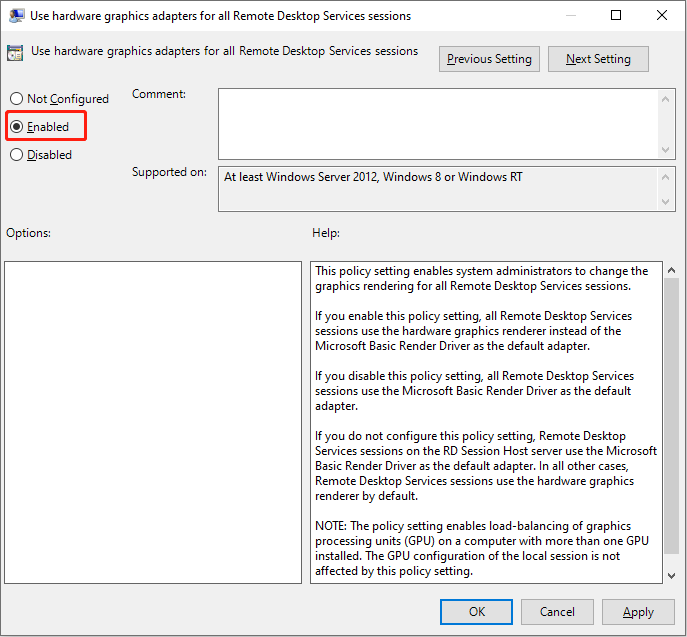687x637 pixels.
Task: Close the policy dialog window
Action: (662, 15)
